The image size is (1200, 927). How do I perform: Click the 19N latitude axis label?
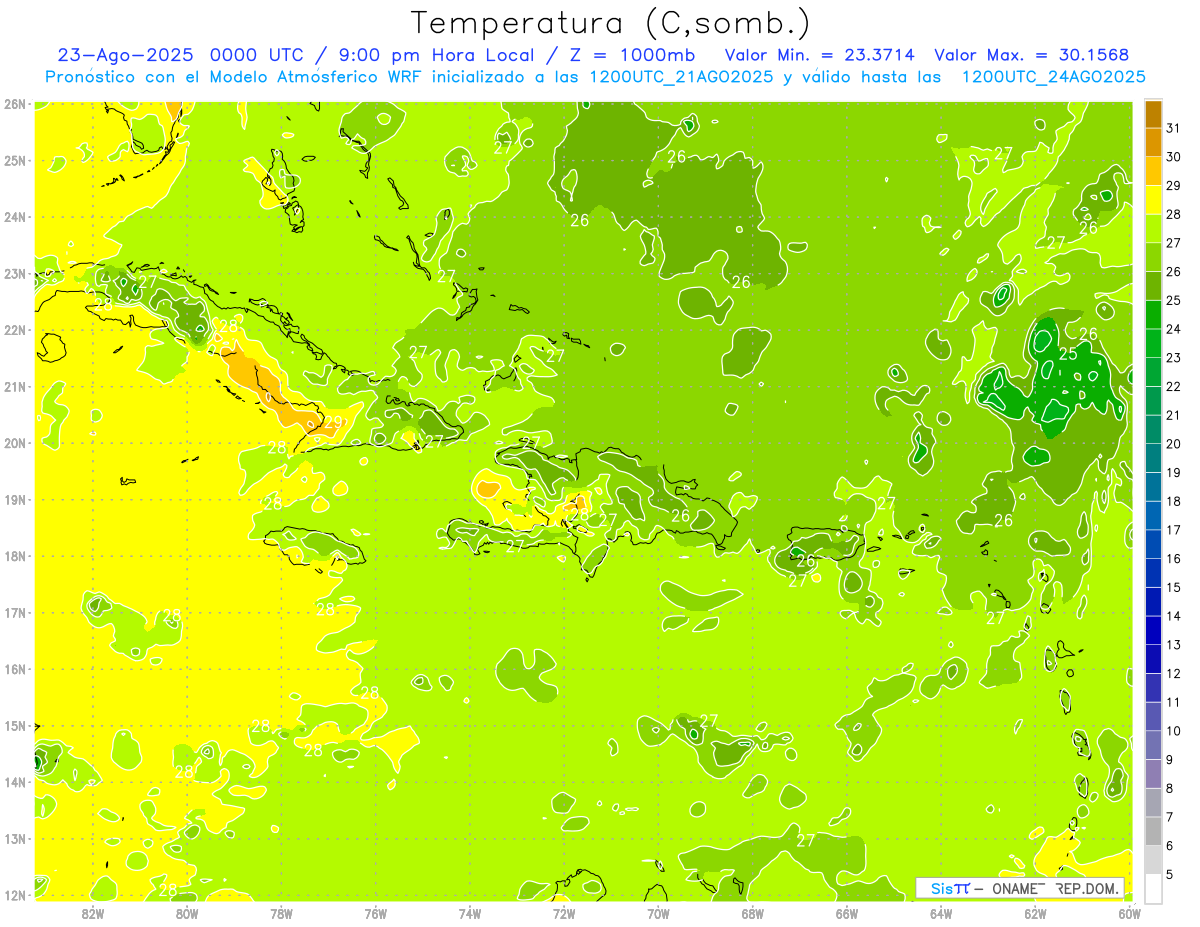[14, 499]
